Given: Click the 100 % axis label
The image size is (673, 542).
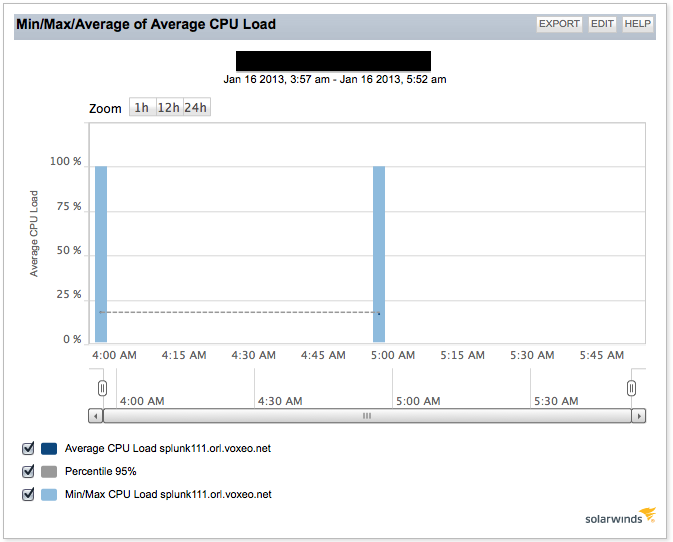Looking at the screenshot, I should coord(66,161).
